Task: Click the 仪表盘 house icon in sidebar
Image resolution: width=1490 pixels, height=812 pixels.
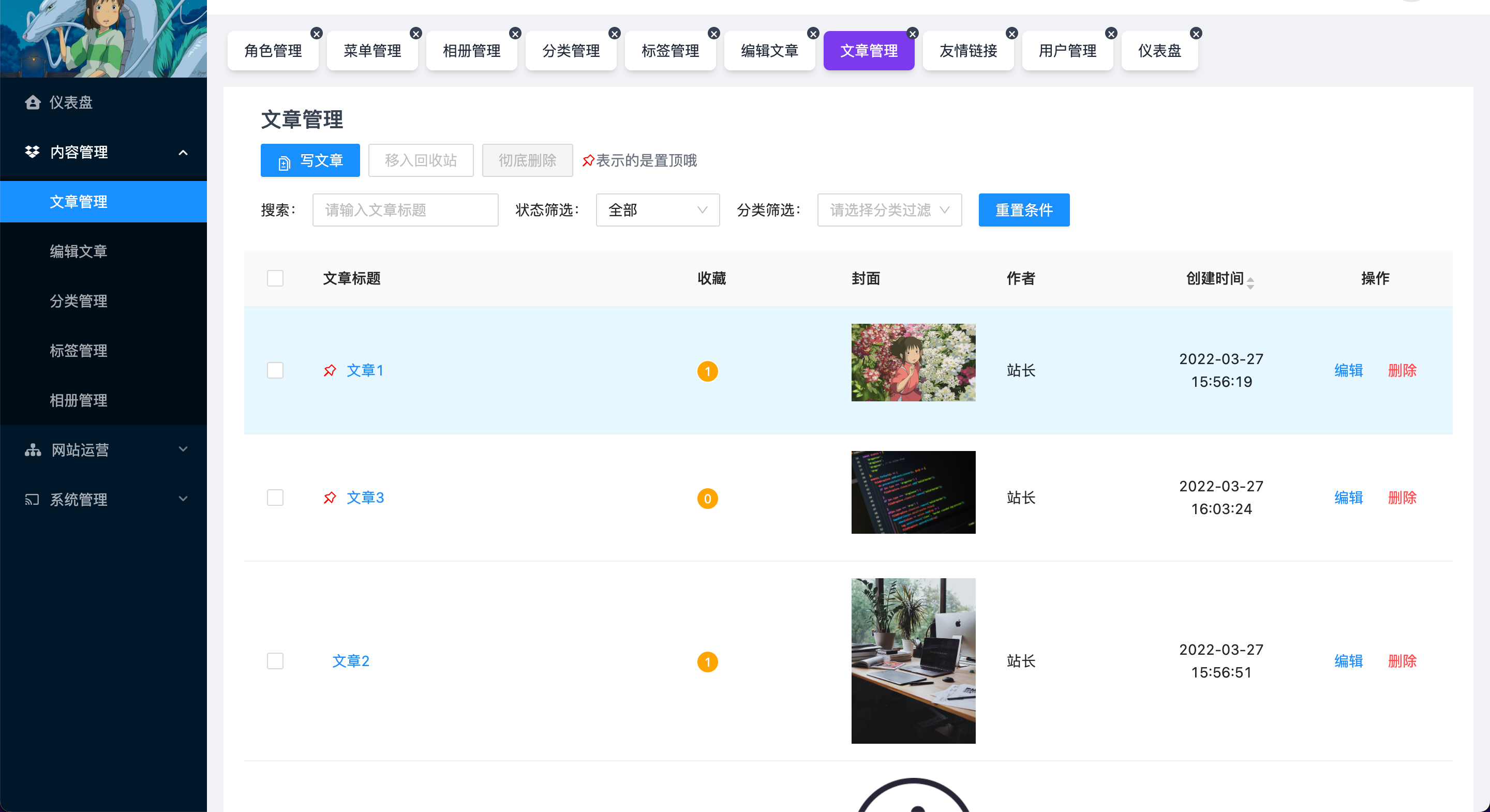Action: (33, 102)
